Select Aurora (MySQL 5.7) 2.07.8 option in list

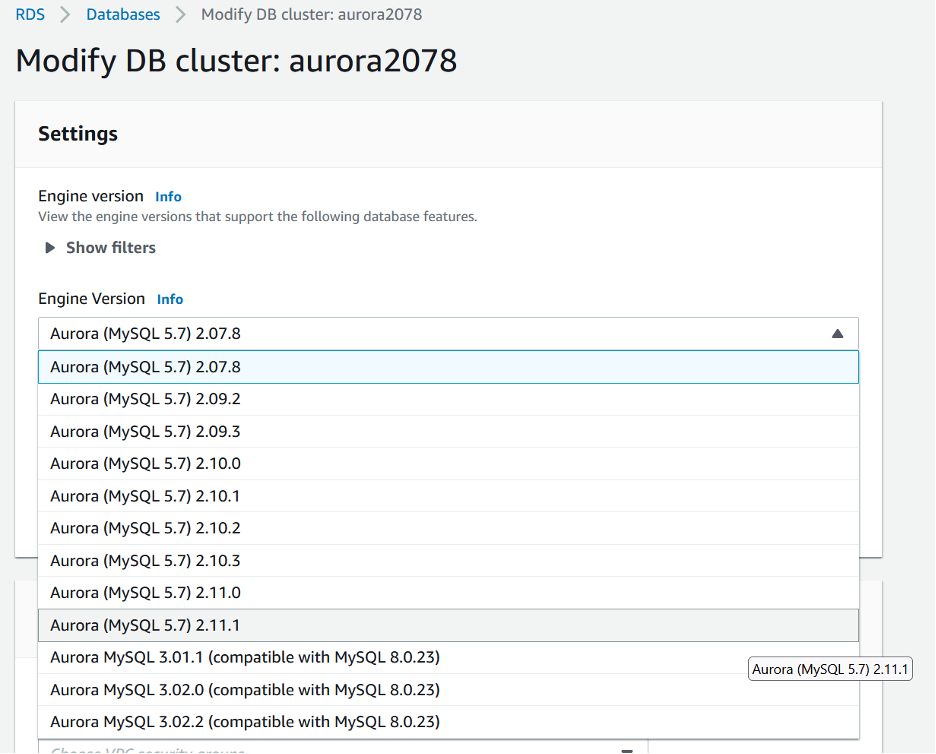448,367
